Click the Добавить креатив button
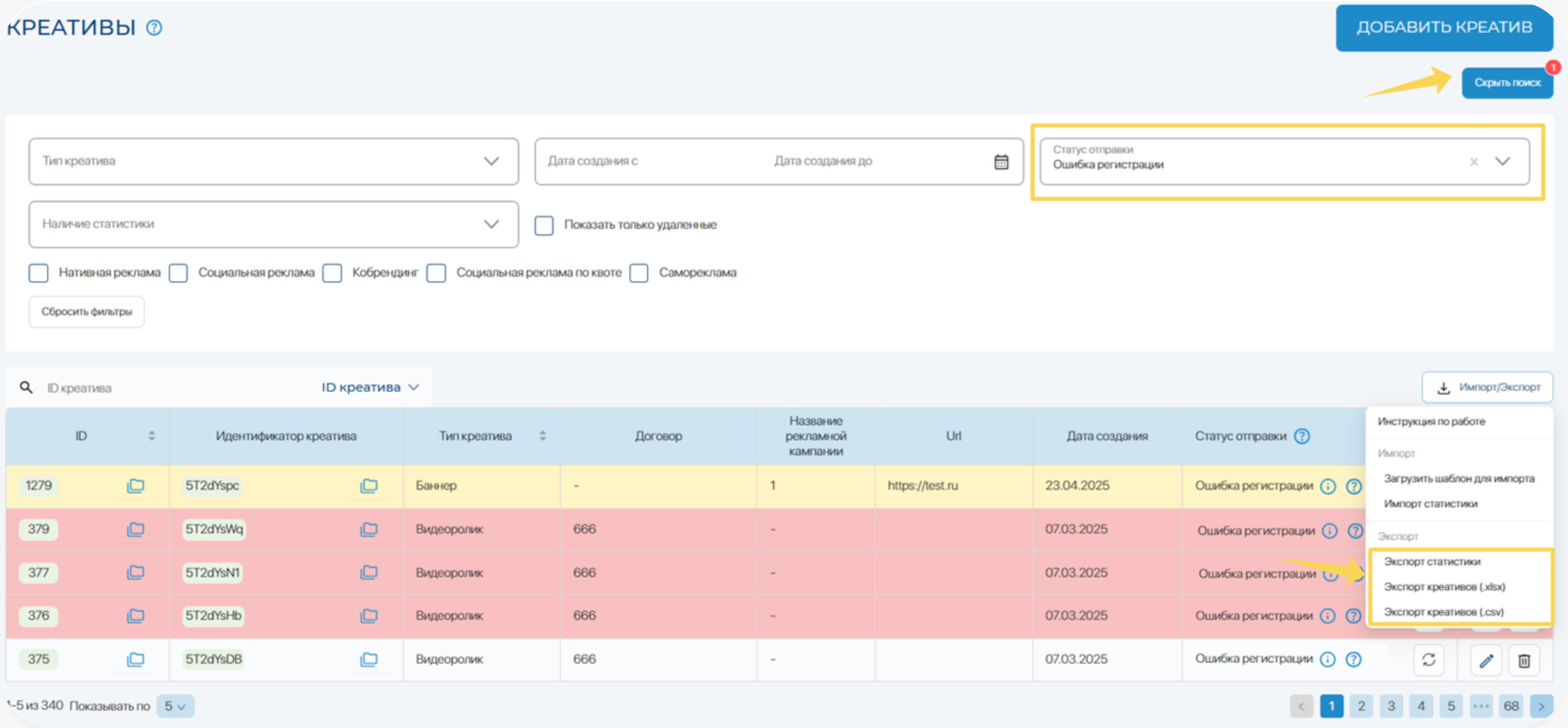 (1444, 28)
